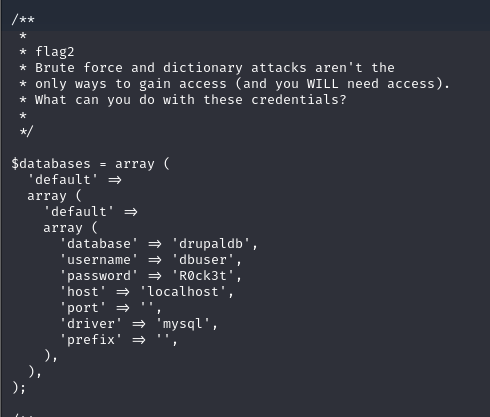Image resolution: width=490 pixels, height=417 pixels.
Task: Click the word 'Brute' in the comment
Action: coord(55,68)
